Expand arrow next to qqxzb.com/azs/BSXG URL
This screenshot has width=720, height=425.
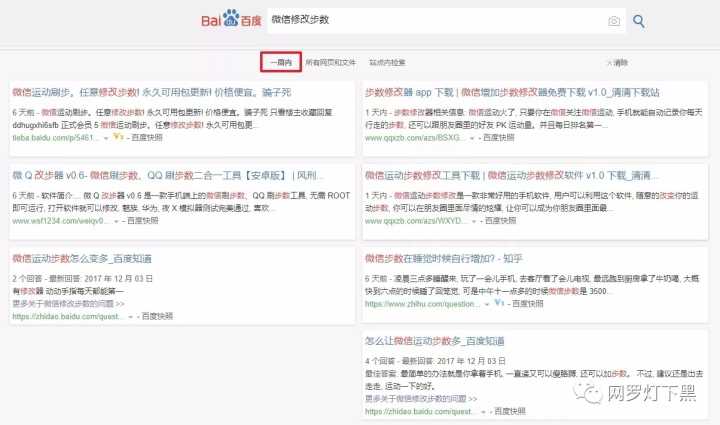(472, 138)
